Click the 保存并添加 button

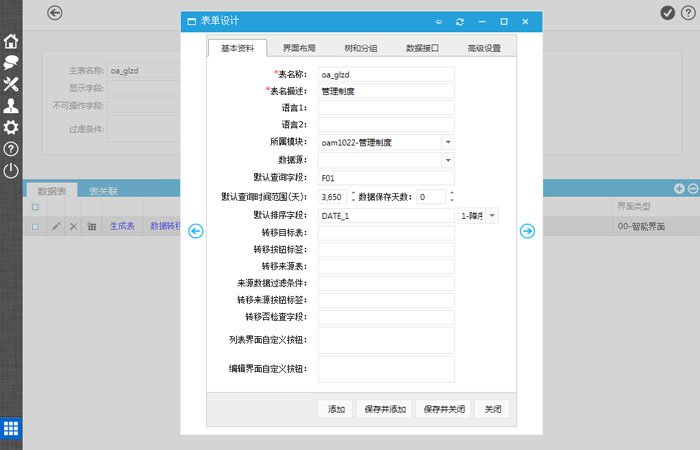(384, 409)
